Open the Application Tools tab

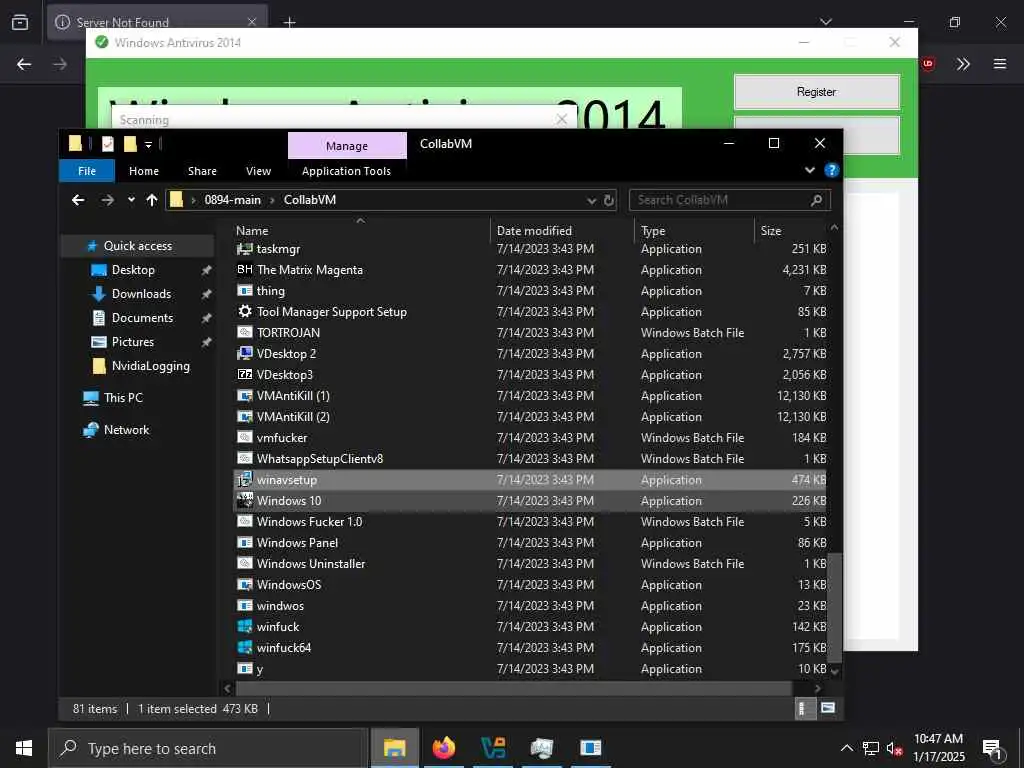[346, 171]
